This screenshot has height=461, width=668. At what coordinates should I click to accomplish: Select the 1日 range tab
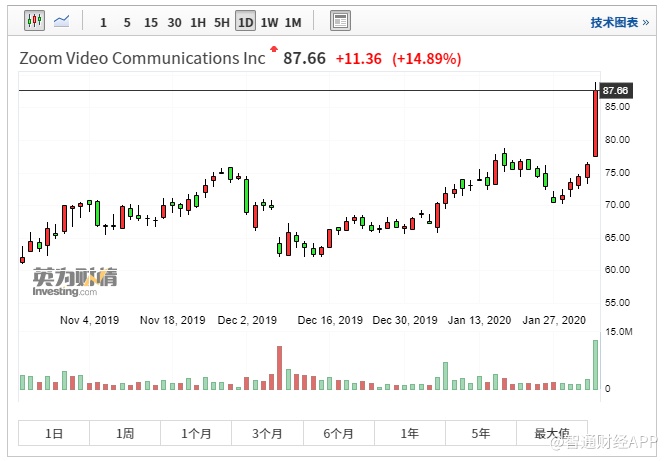click(54, 433)
